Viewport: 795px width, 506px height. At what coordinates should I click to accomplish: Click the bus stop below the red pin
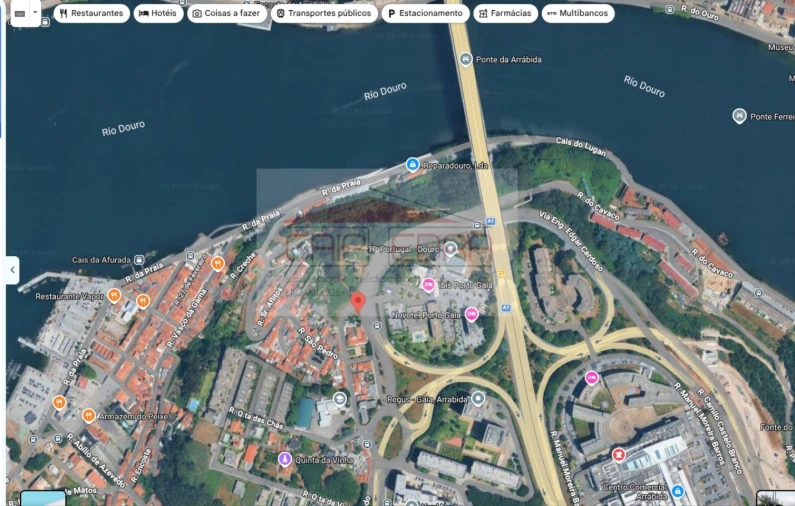pos(376,326)
